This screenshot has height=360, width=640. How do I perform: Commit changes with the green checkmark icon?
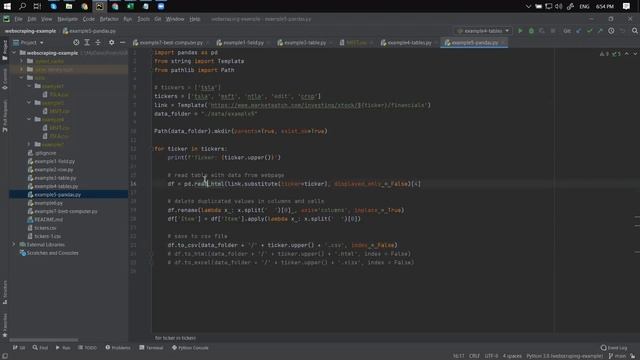(x=589, y=31)
